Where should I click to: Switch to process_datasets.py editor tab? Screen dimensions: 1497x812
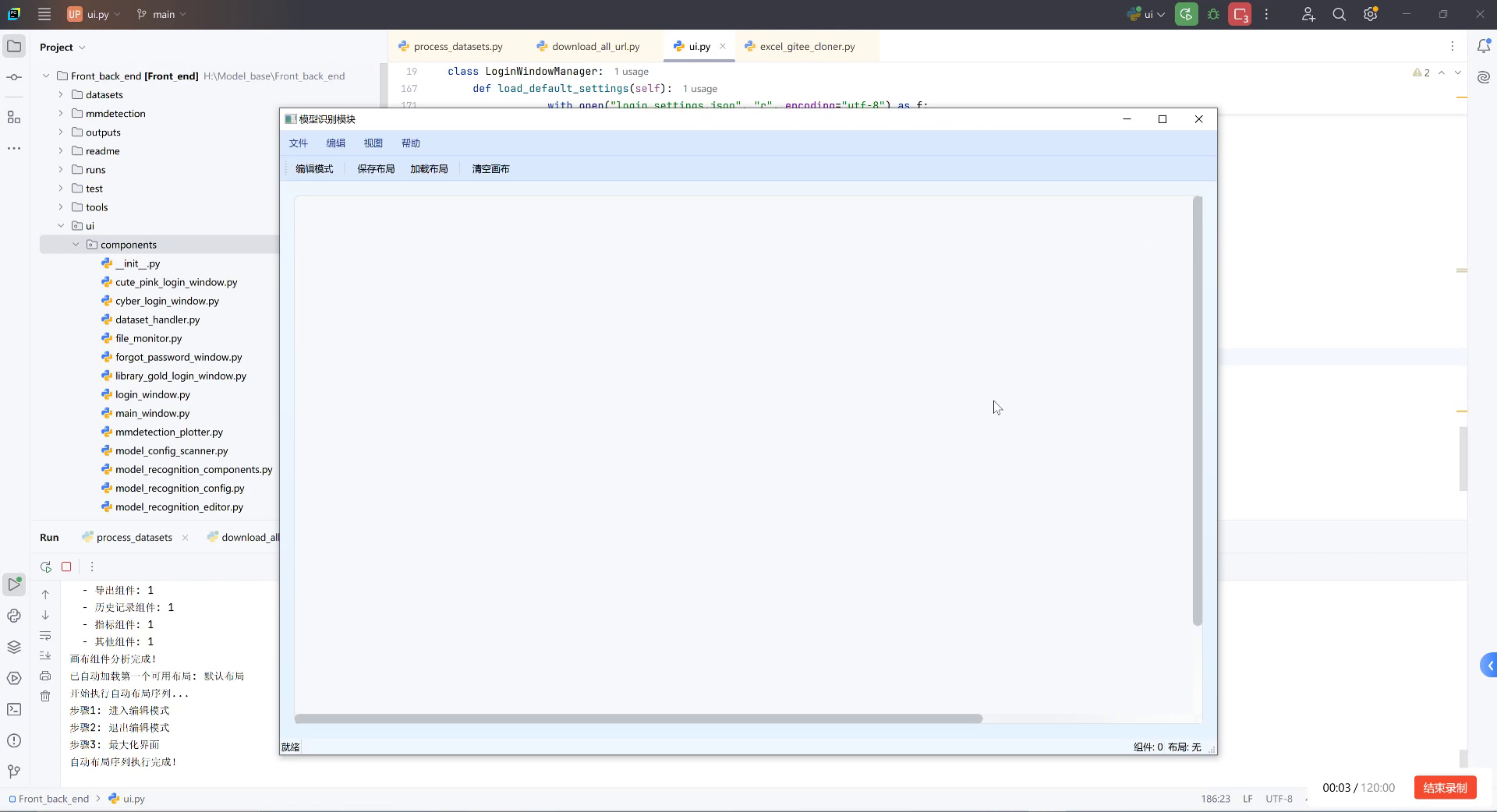458,47
